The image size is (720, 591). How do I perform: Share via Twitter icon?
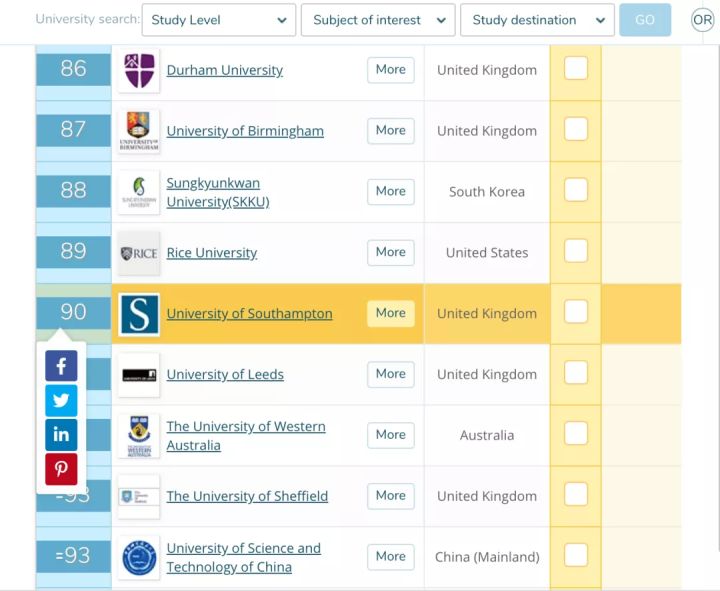coord(61,400)
